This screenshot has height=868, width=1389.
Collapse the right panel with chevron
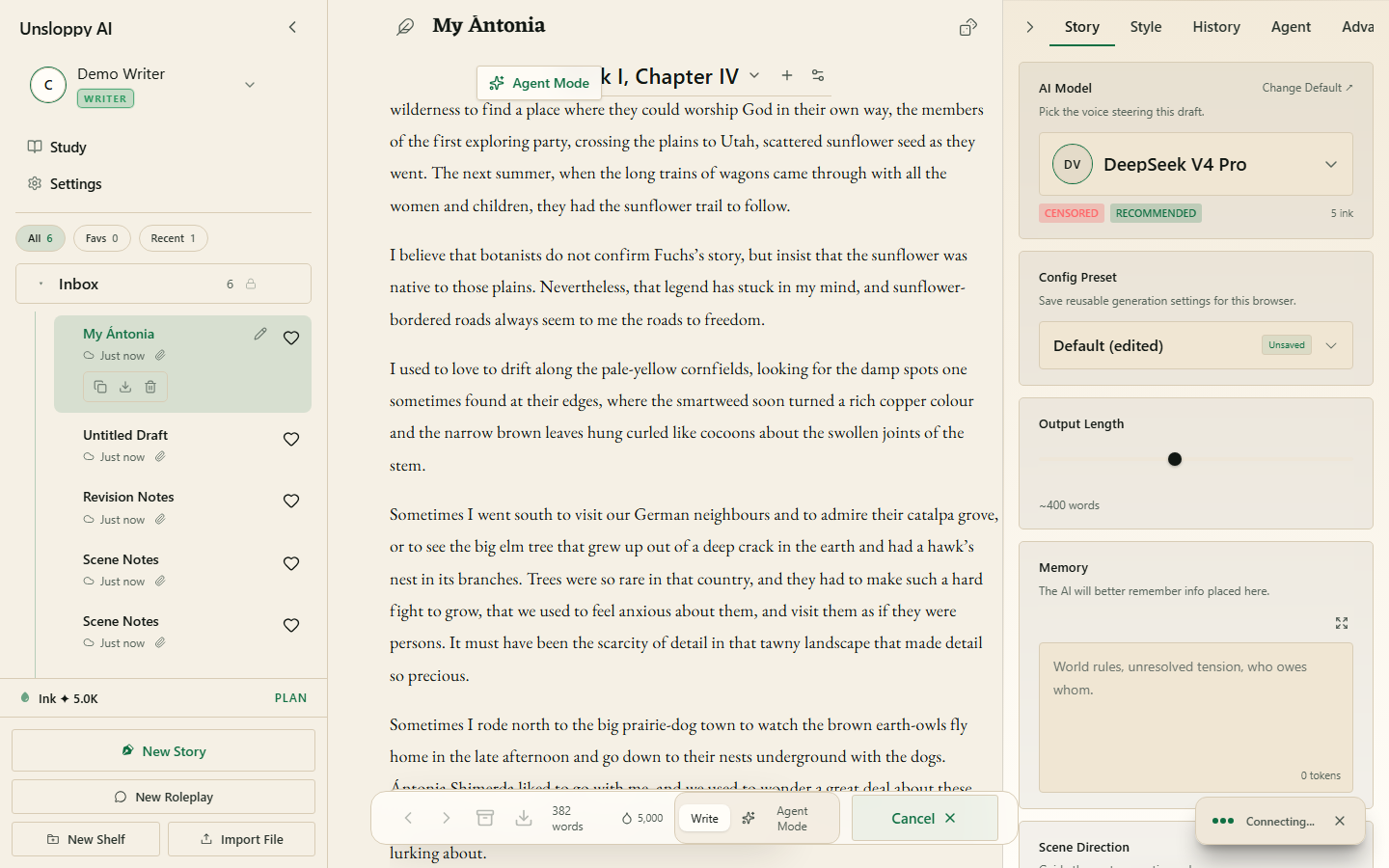tap(1030, 27)
